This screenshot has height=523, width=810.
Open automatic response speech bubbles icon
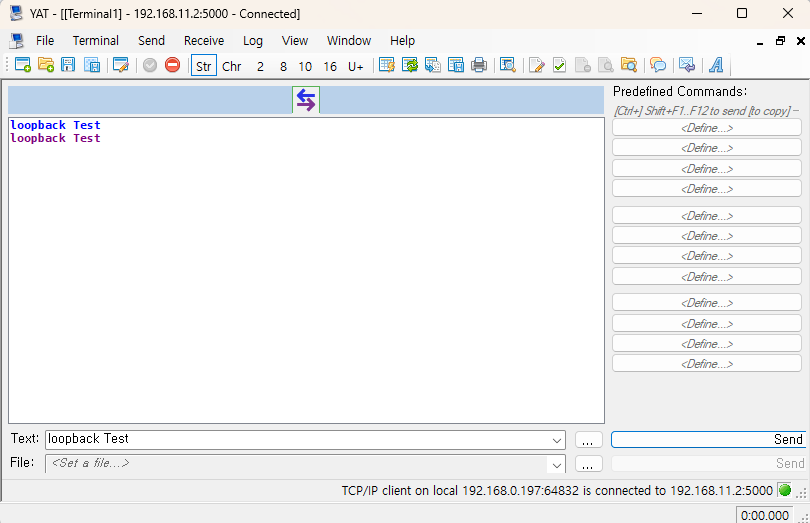658,65
